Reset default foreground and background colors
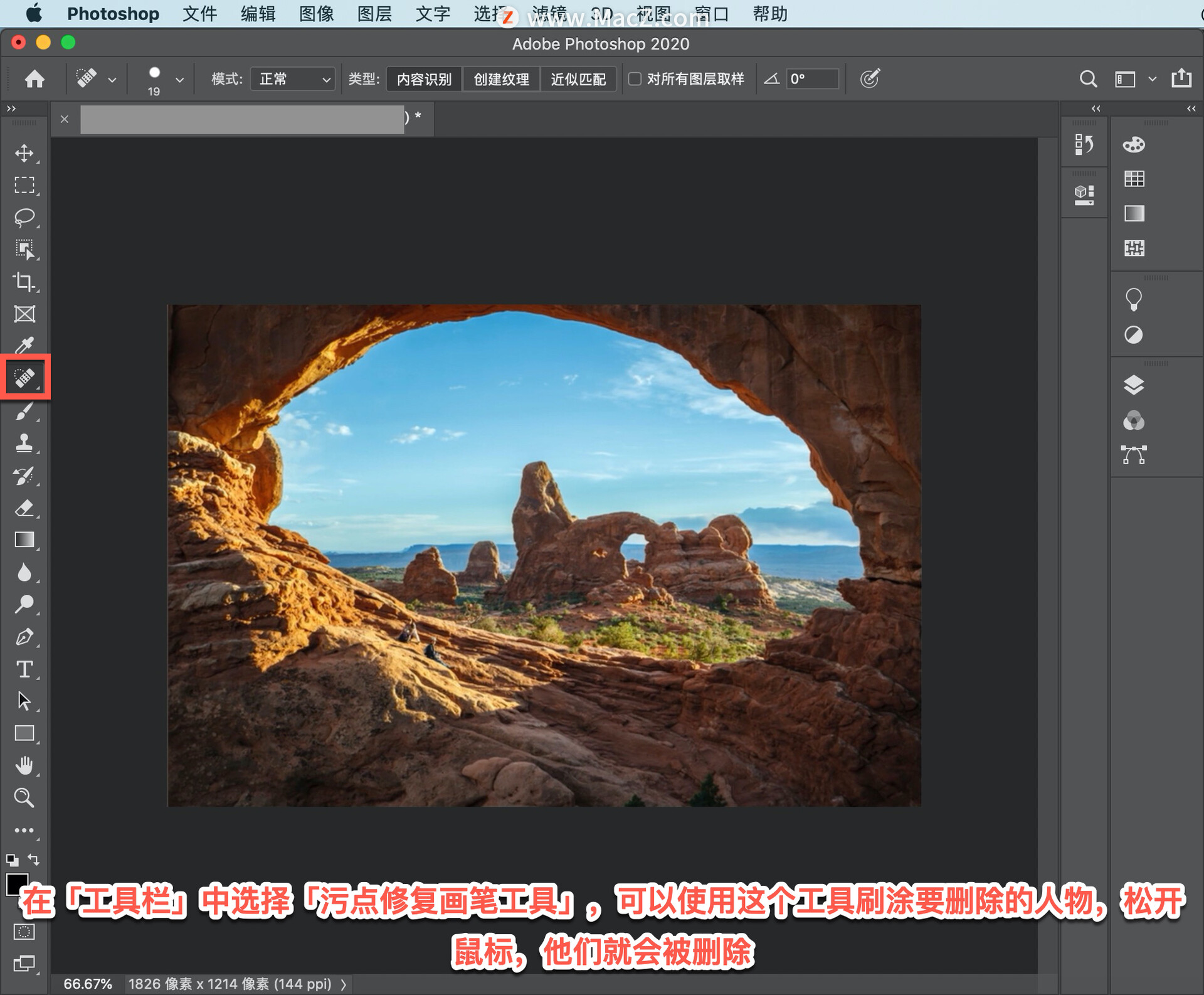Image resolution: width=1204 pixels, height=995 pixels. tap(12, 860)
